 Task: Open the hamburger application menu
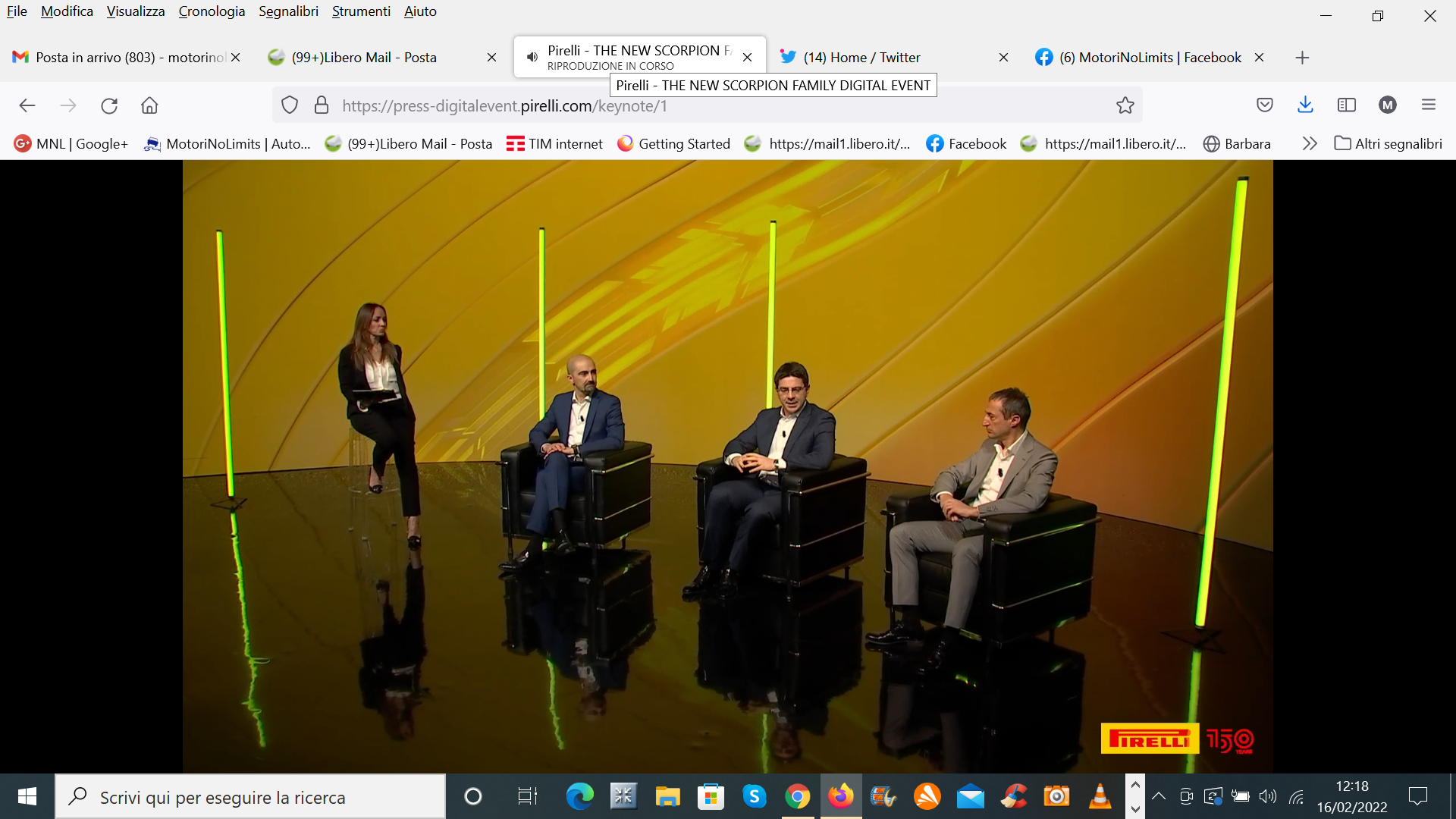pyautogui.click(x=1428, y=105)
